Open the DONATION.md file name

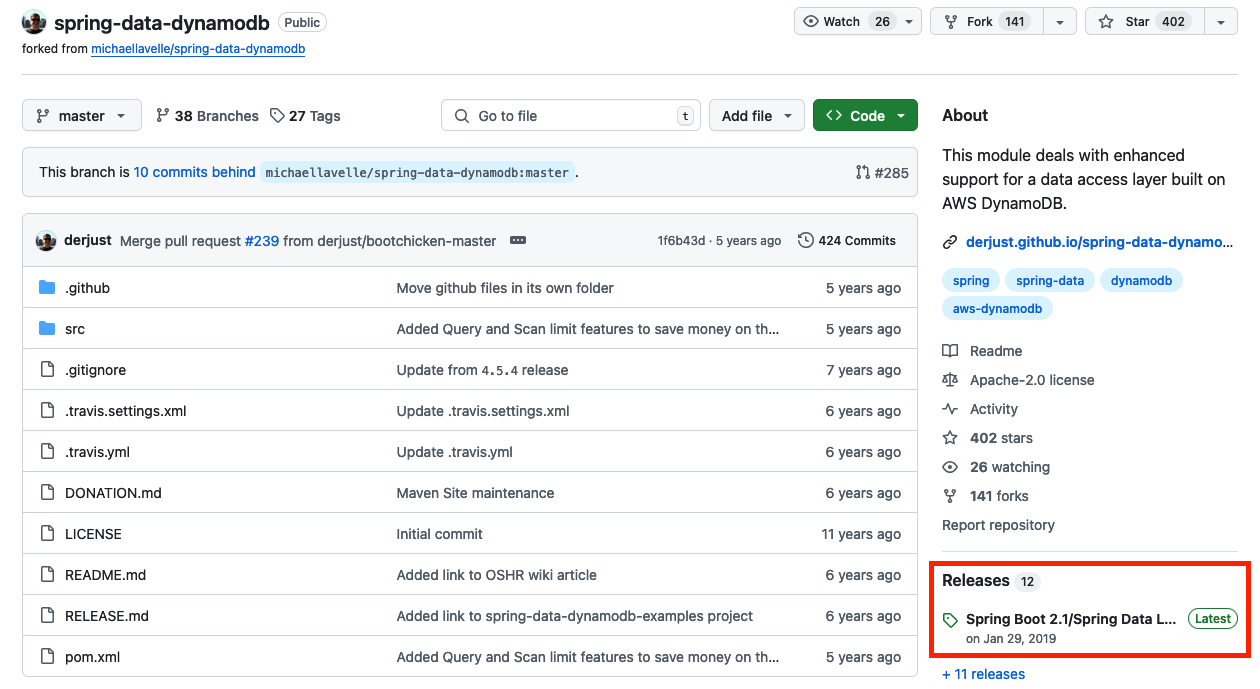click(x=113, y=493)
